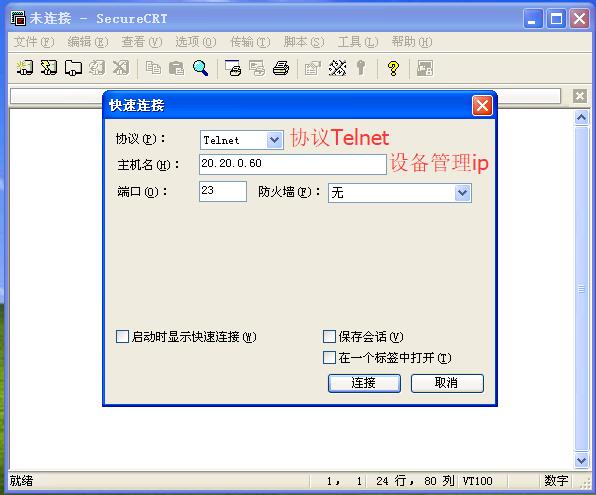This screenshot has height=495, width=596.
Task: Click the 主机名 hostname field showing 20.20.0.60
Action: point(293,164)
